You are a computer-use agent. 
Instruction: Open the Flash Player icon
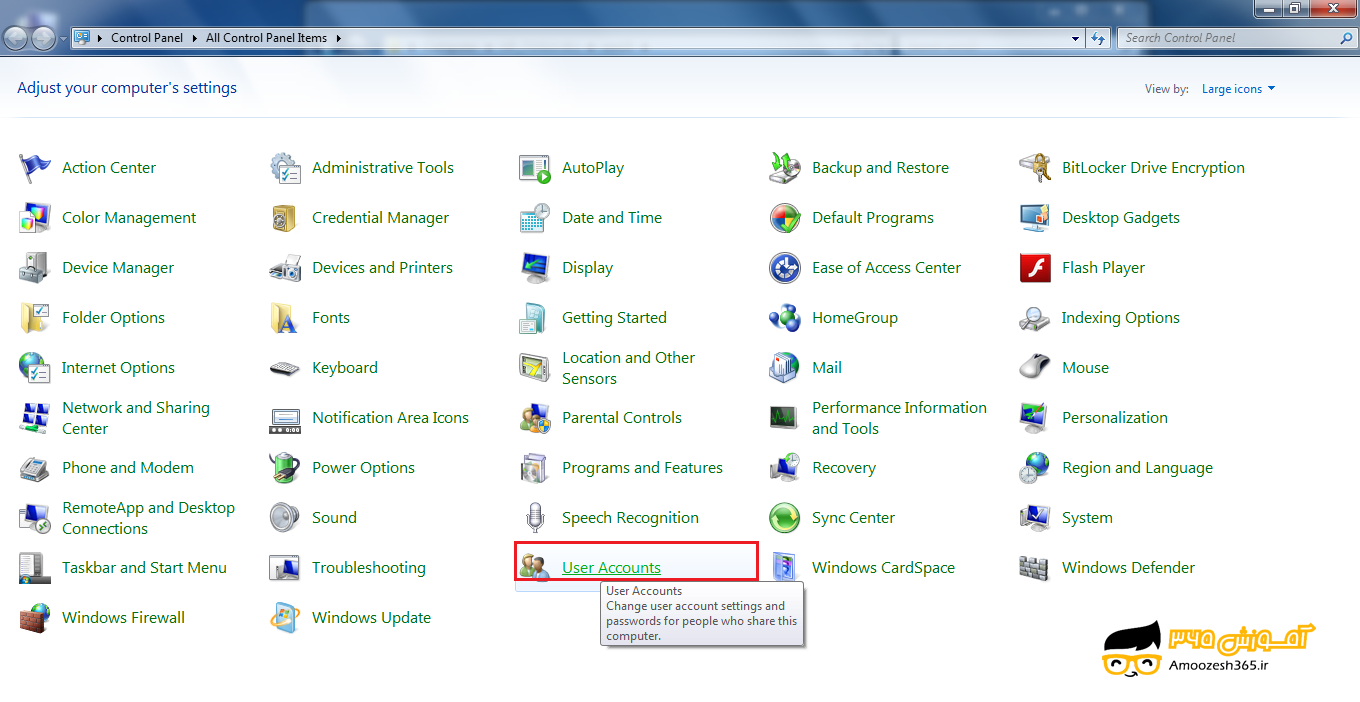coord(1035,268)
